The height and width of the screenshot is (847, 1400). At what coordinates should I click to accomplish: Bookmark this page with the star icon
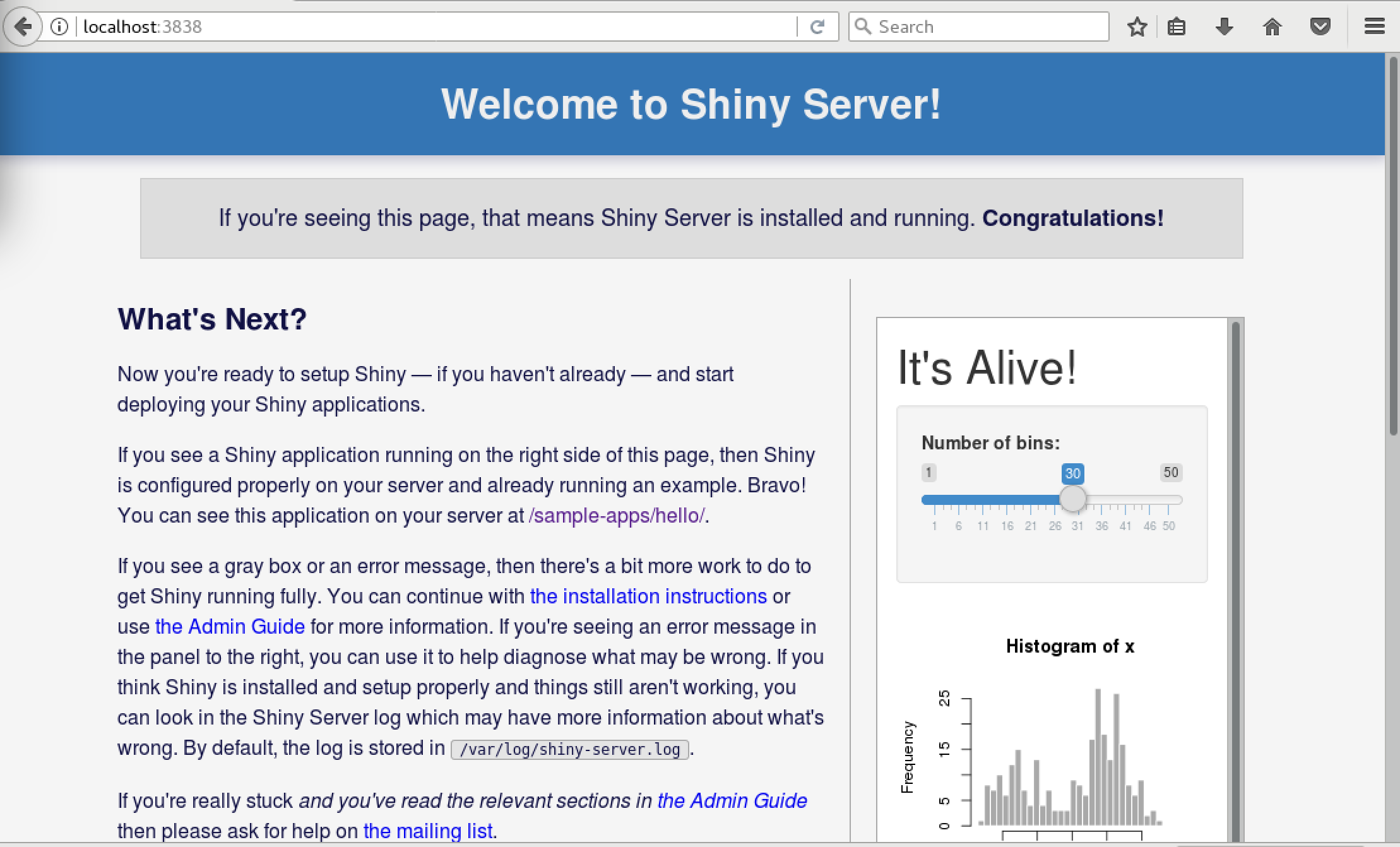[x=1137, y=27]
